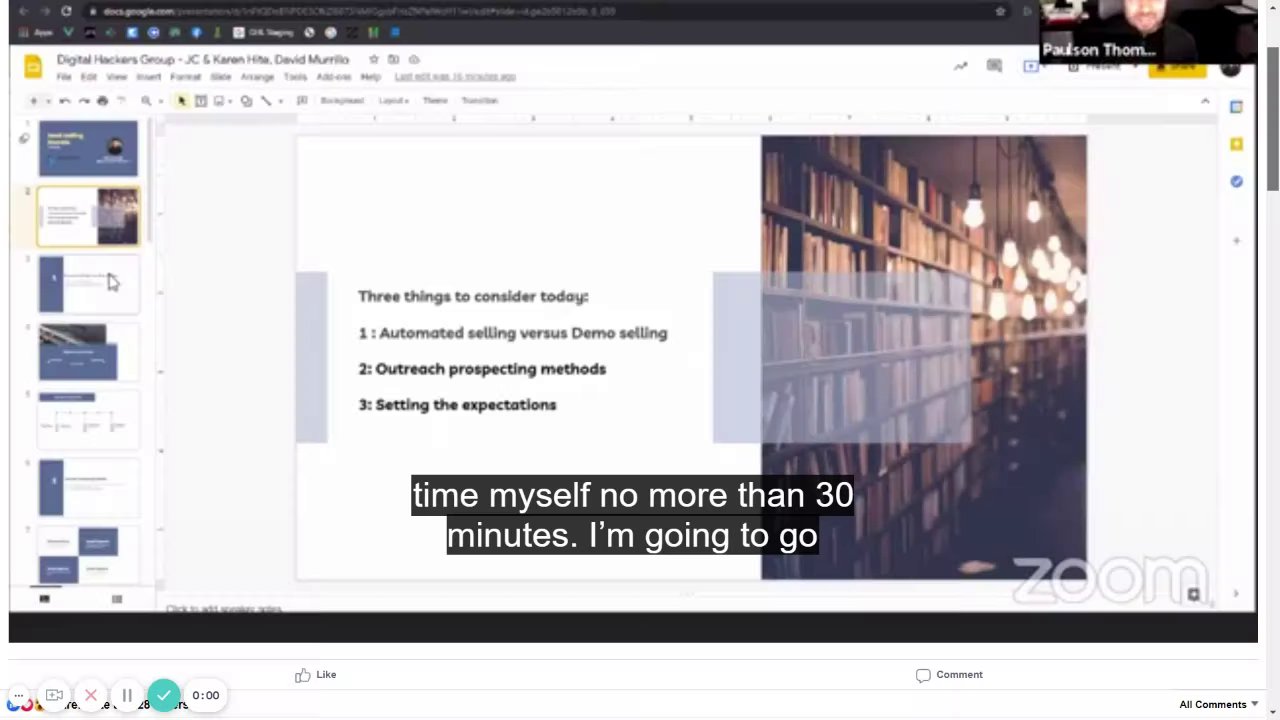Select the text box tool
The width and height of the screenshot is (1280, 720).
[200, 101]
